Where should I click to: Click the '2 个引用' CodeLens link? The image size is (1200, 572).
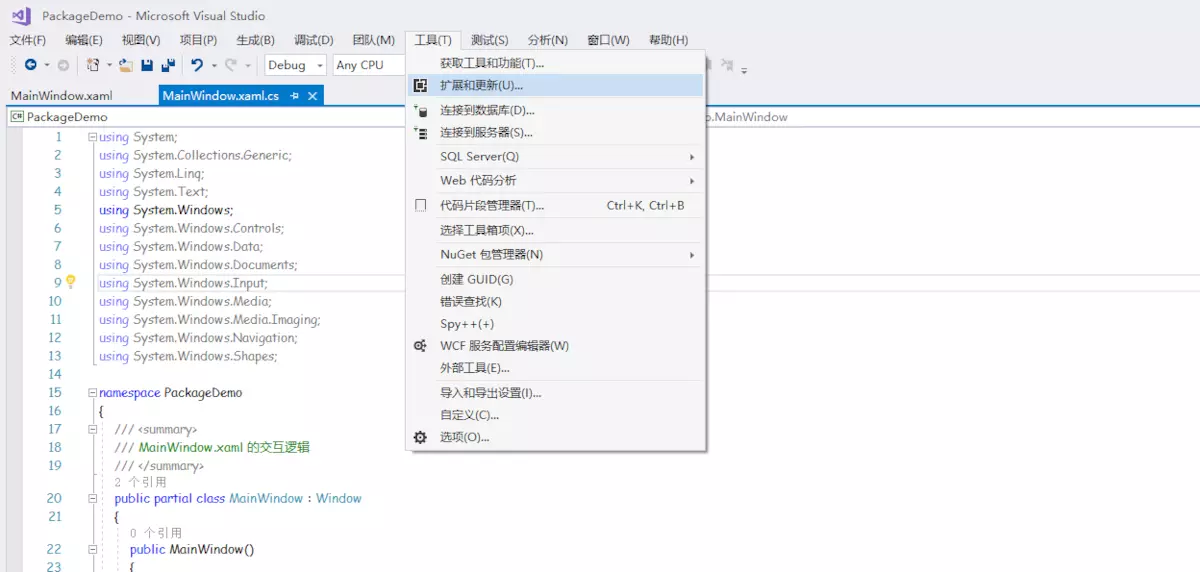pos(140,482)
